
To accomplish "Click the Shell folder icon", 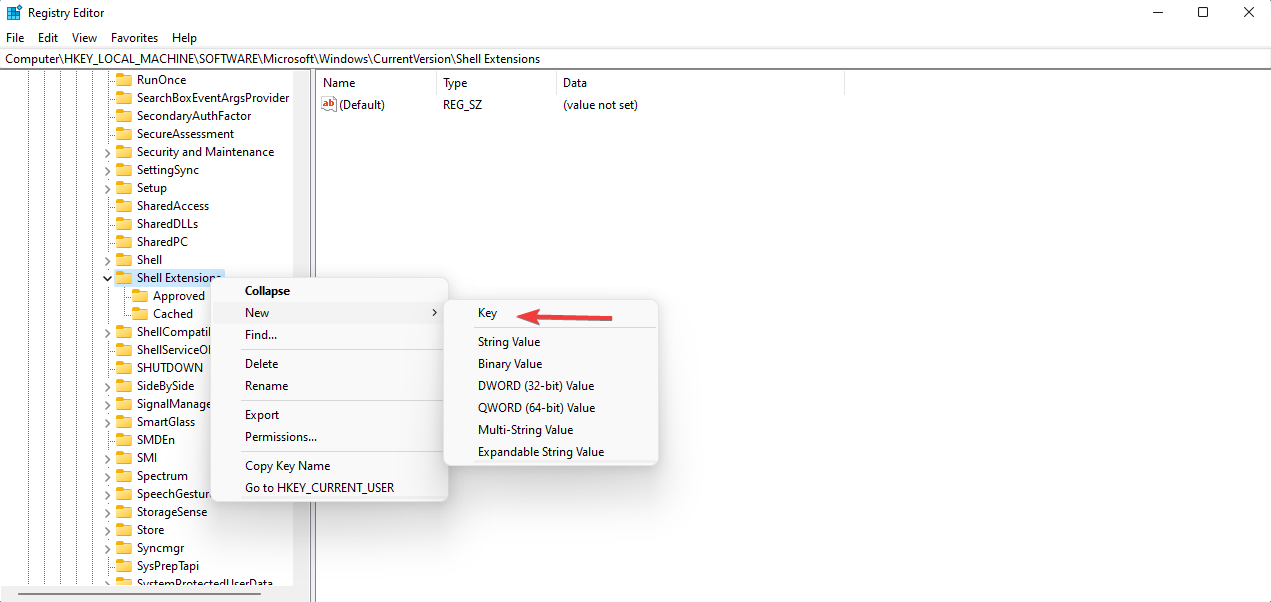I will tap(123, 260).
